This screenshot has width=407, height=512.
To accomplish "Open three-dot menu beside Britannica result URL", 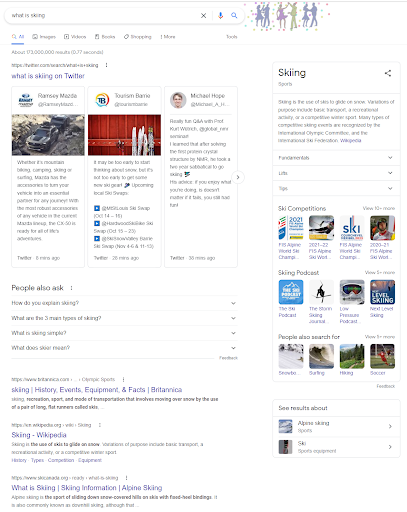I will click(x=123, y=379).
